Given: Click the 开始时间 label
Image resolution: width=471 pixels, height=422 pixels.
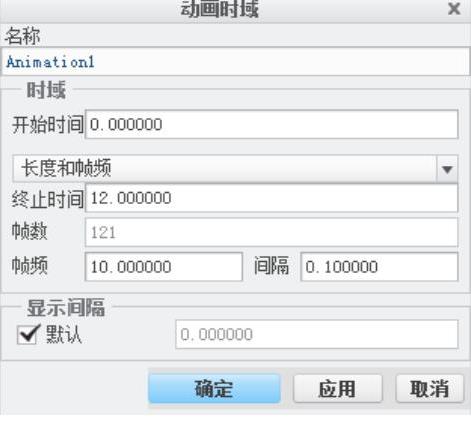Looking at the screenshot, I should pyautogui.click(x=48, y=125).
